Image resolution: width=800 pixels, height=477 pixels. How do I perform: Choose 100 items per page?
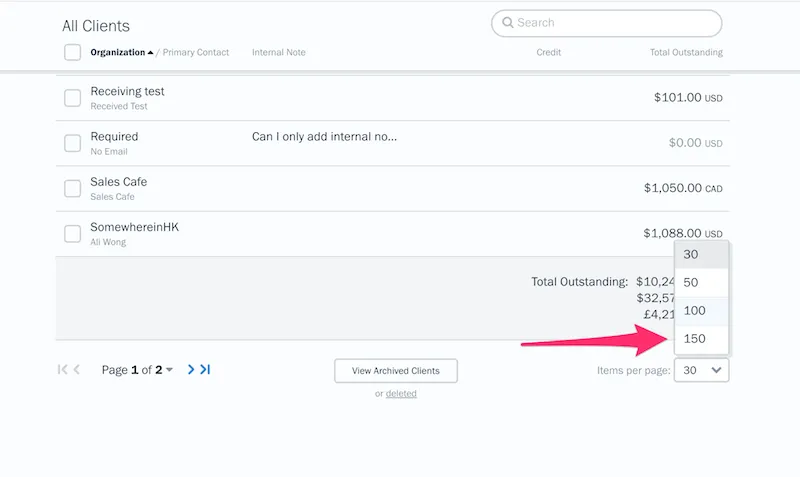point(695,310)
